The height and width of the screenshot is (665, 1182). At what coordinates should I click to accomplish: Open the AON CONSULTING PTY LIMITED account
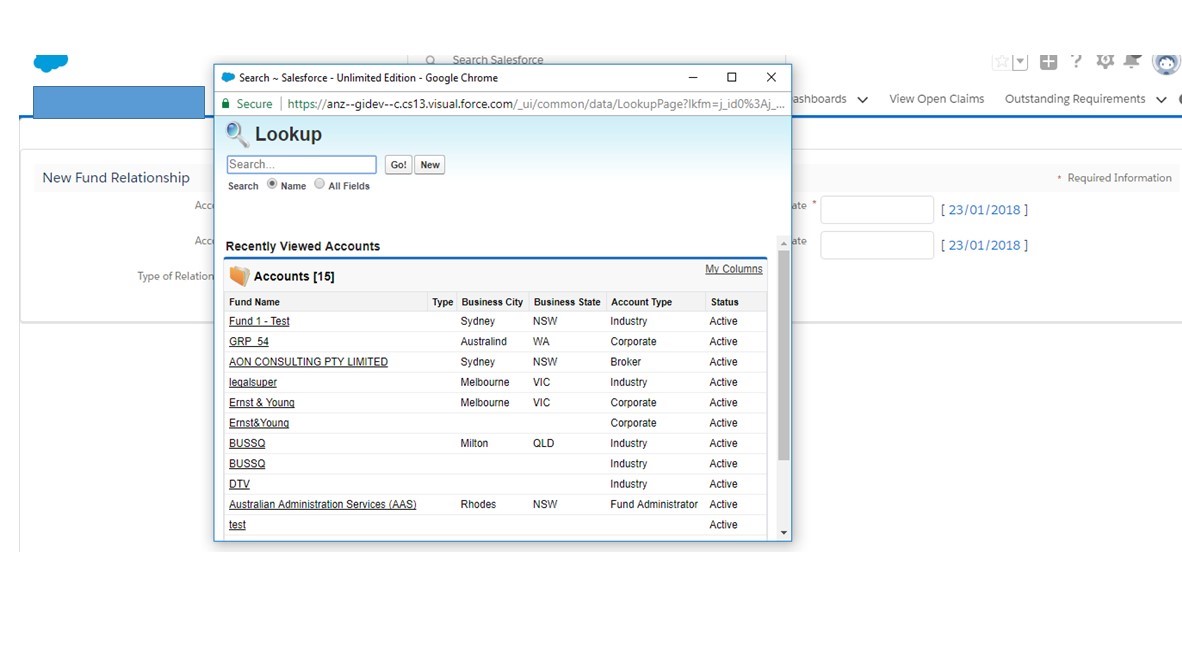tap(308, 362)
